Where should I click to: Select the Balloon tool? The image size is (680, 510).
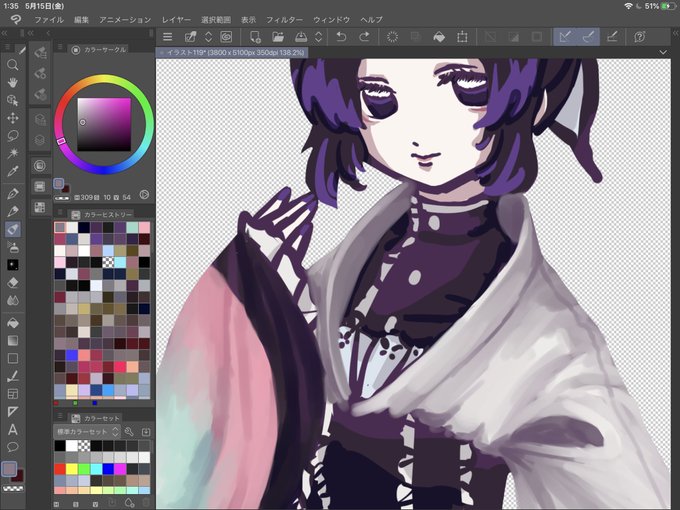click(x=13, y=447)
